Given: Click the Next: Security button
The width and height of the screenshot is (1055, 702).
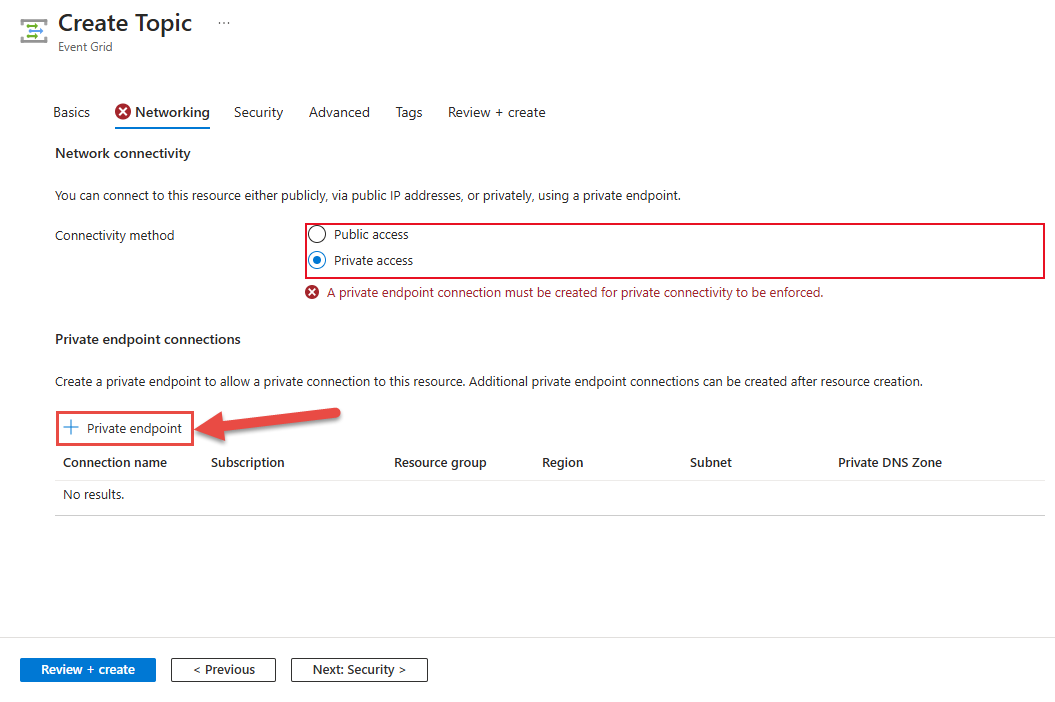Looking at the screenshot, I should click(x=359, y=670).
